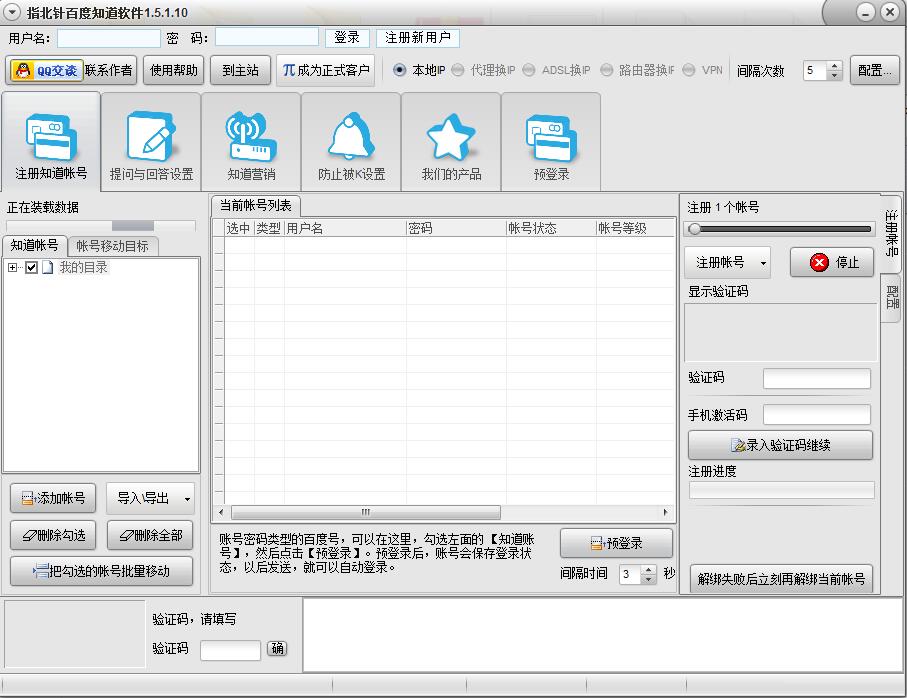Viewport: 907px width, 698px height.
Task: Increase the 间隔时间 seconds spinner
Action: (649, 570)
